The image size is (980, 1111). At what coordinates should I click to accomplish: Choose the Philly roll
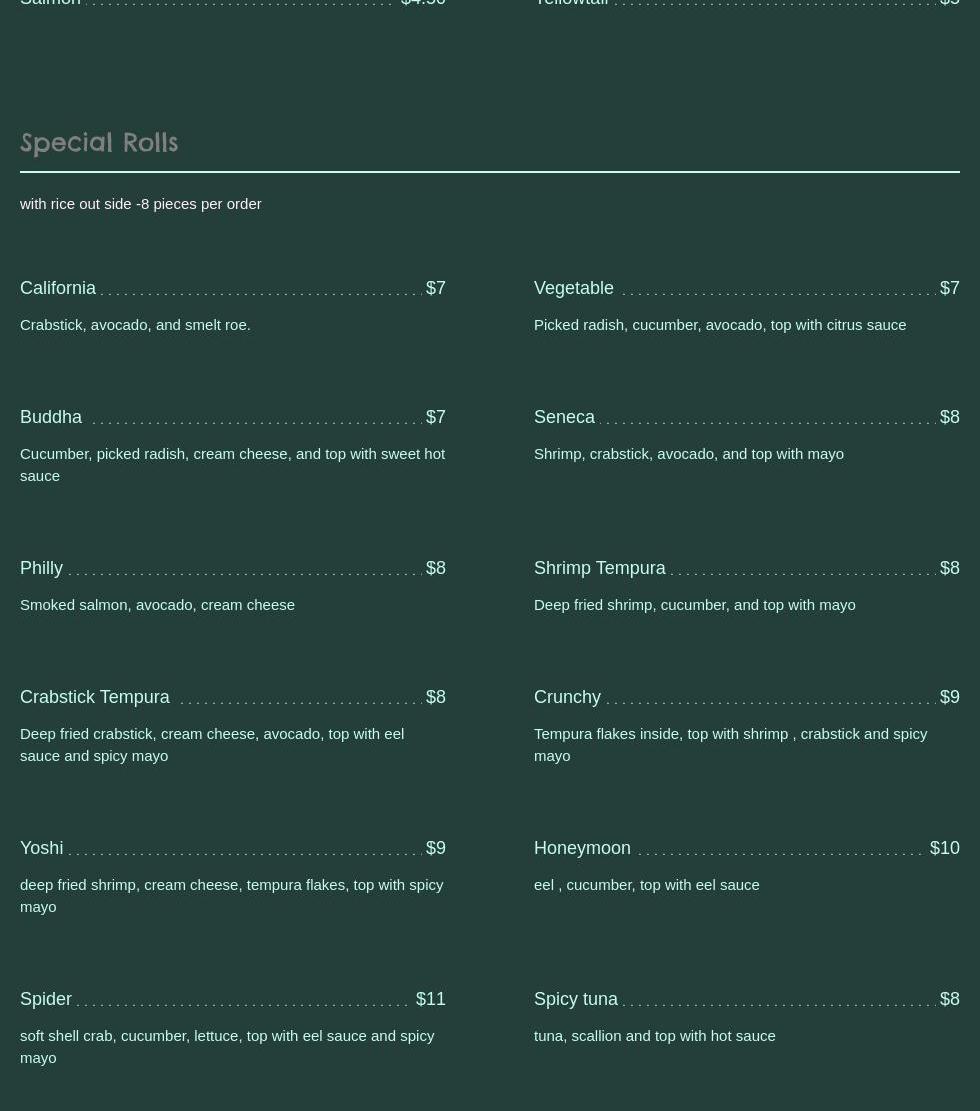[41, 568]
